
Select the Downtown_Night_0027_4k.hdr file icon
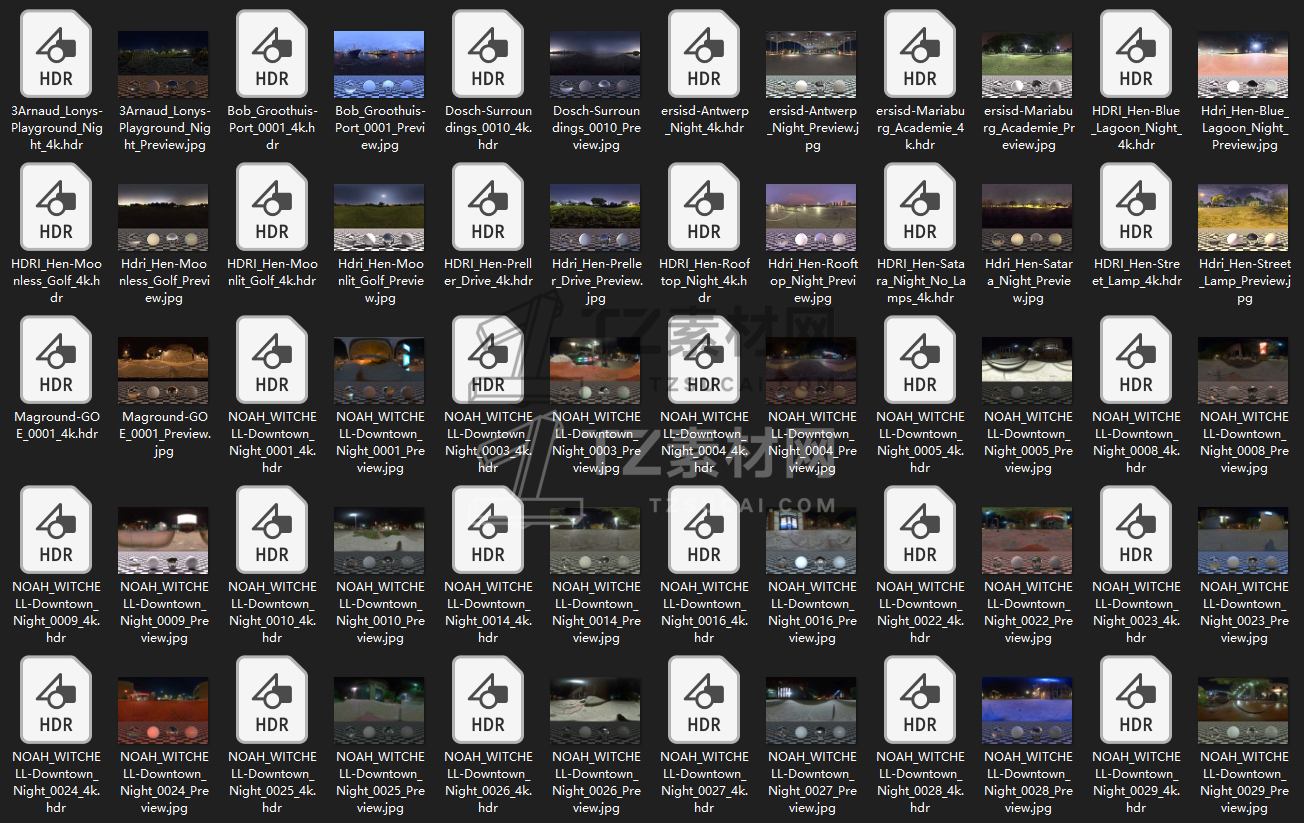pos(704,700)
